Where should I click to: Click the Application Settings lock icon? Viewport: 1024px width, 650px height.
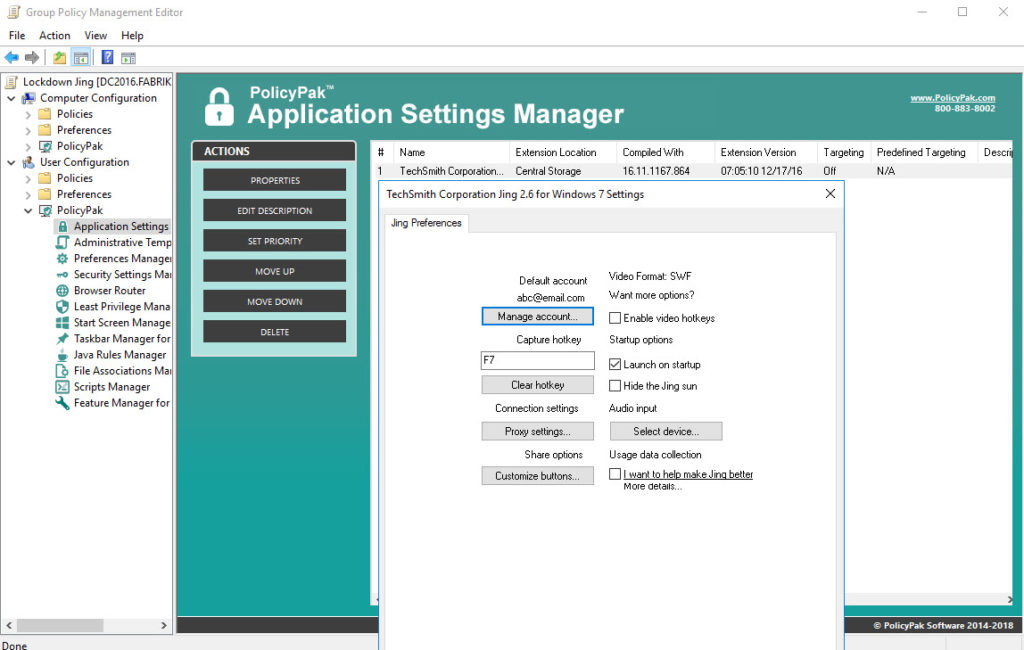click(63, 227)
